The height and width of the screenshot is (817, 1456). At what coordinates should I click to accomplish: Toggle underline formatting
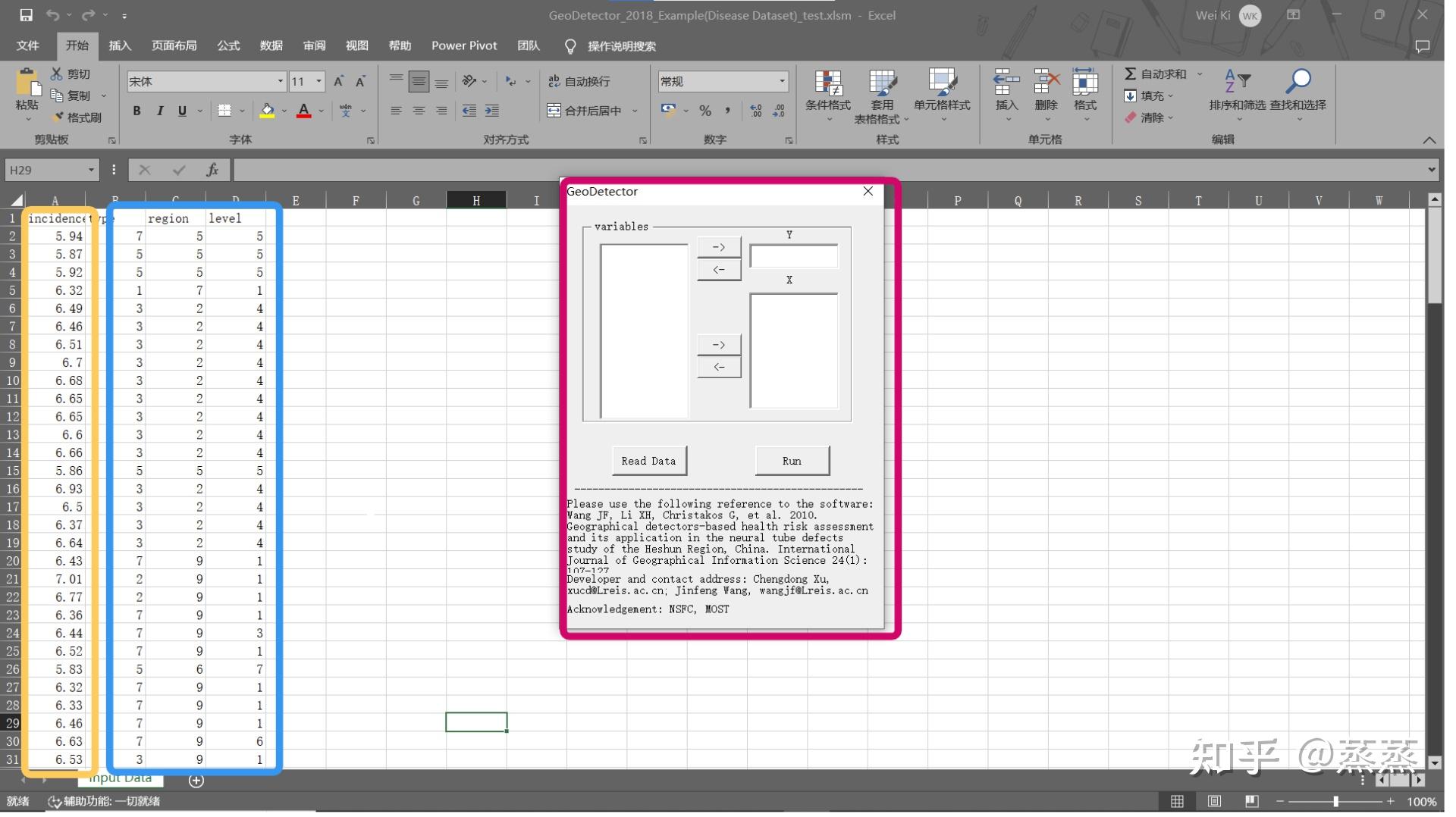180,111
